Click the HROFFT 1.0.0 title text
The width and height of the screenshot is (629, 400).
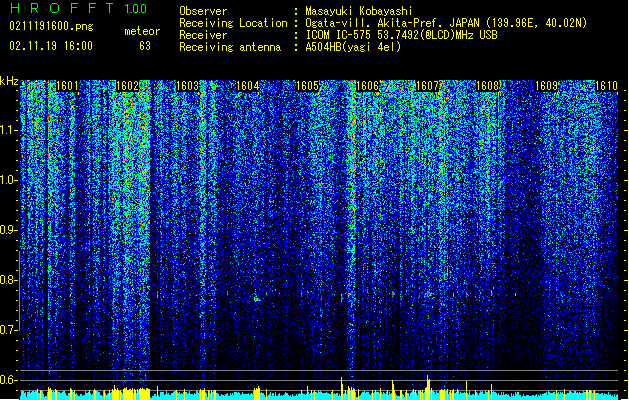pos(78,8)
